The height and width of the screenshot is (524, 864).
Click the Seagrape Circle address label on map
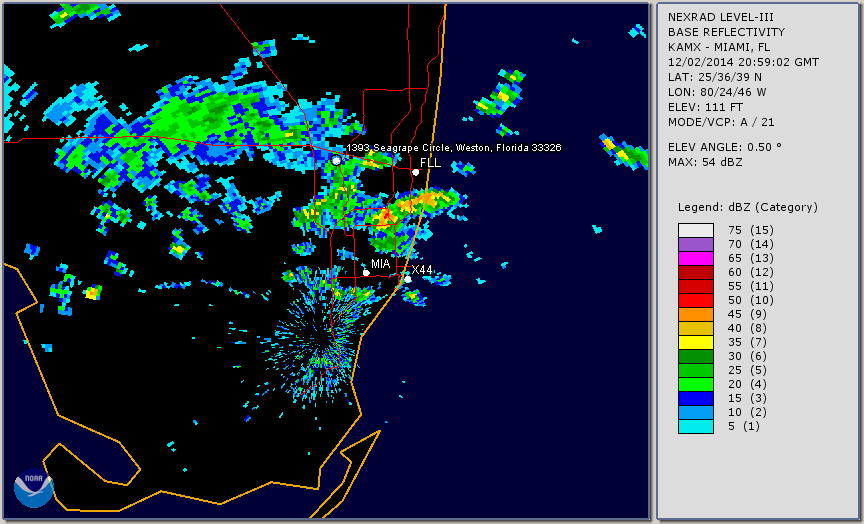pyautogui.click(x=454, y=148)
